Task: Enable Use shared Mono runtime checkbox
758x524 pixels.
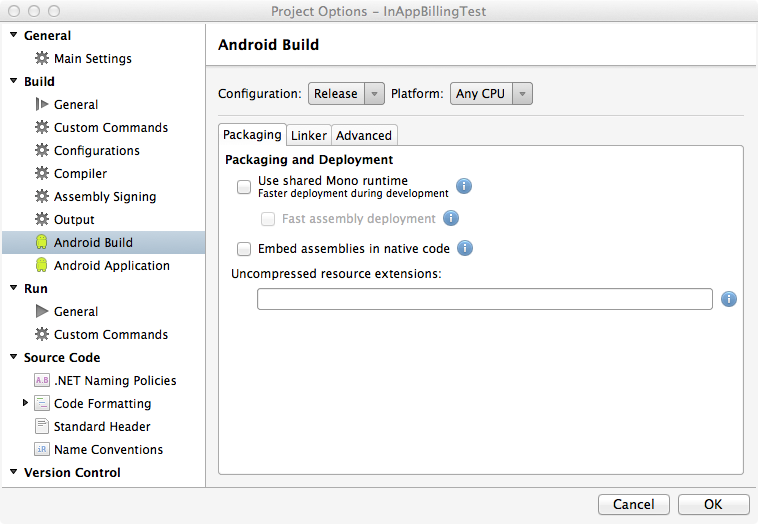Action: pyautogui.click(x=244, y=186)
